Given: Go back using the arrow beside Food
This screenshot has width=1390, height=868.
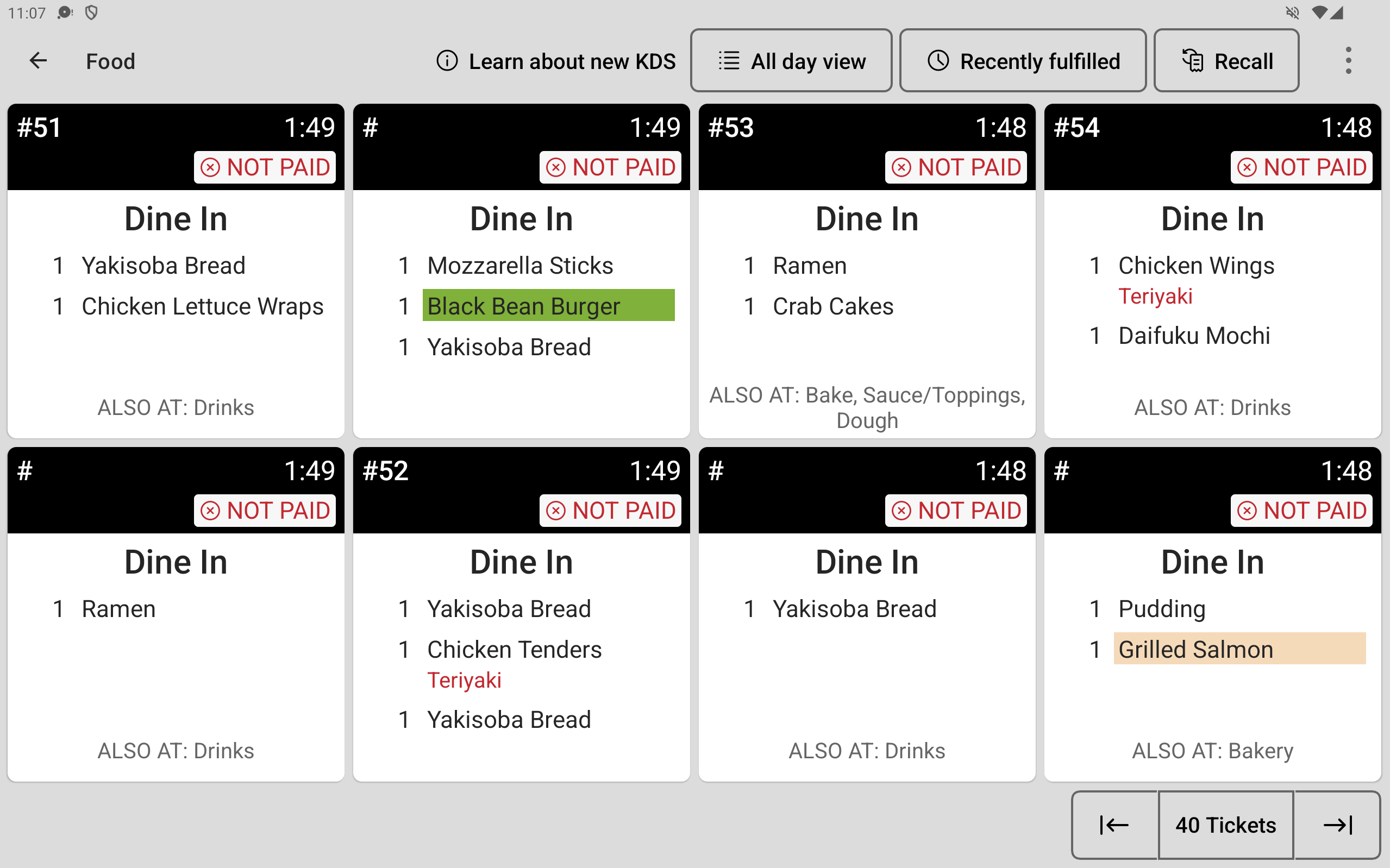Looking at the screenshot, I should pos(38,61).
